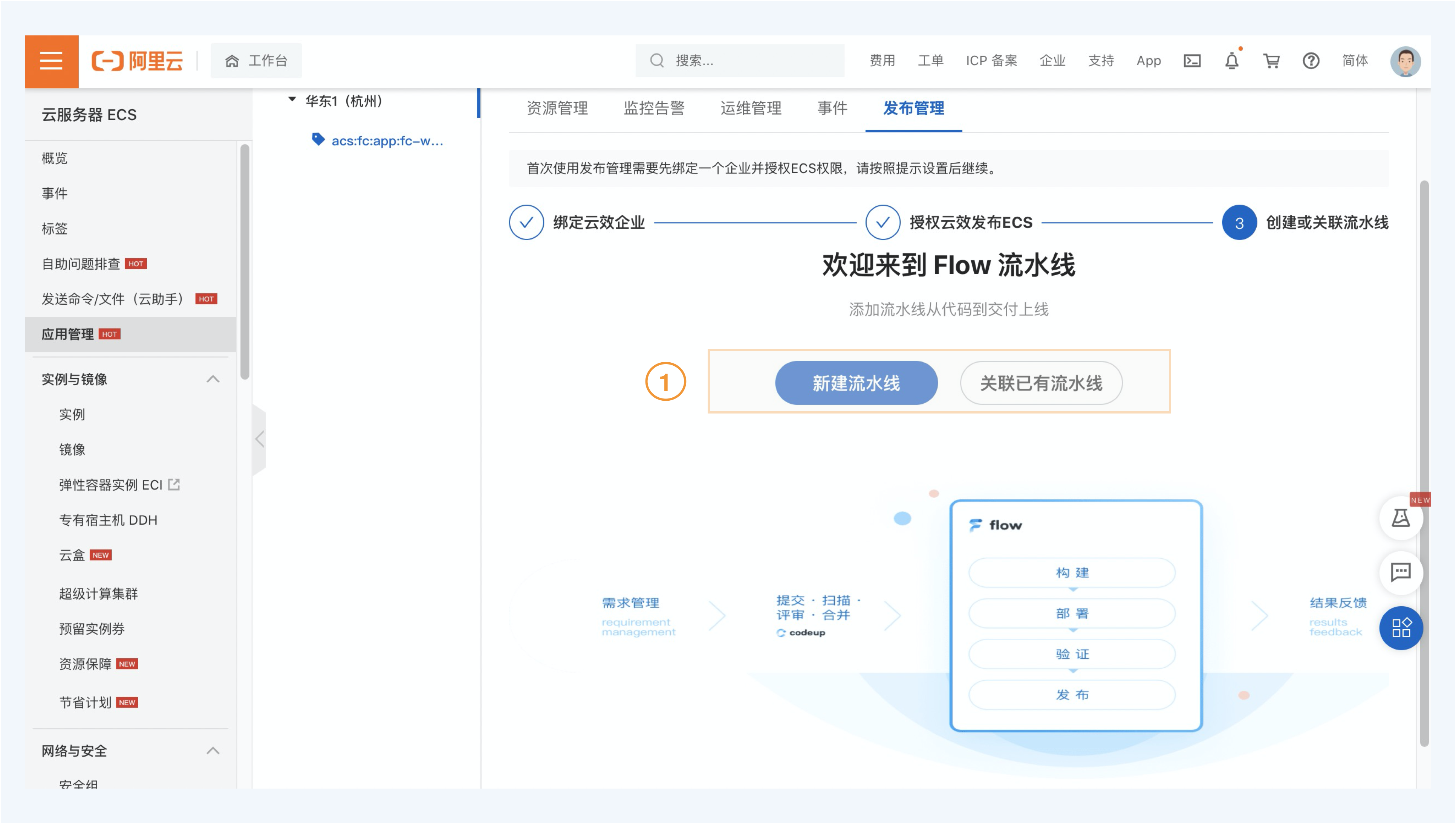This screenshot has width=1456, height=824.
Task: Open the Cloud Shell terminal icon
Action: pyautogui.click(x=1192, y=61)
